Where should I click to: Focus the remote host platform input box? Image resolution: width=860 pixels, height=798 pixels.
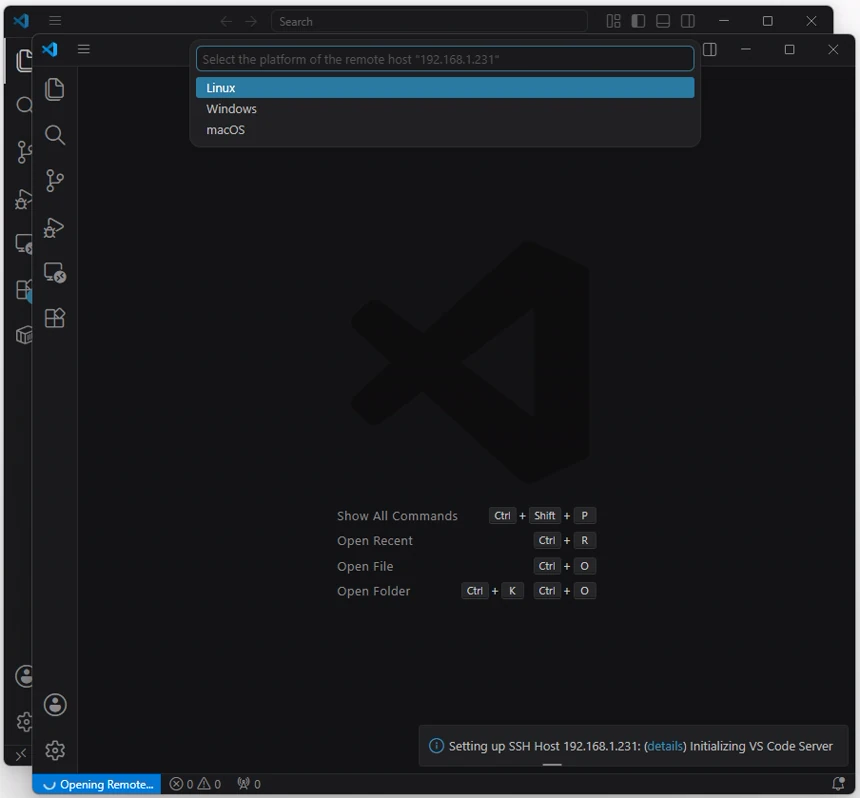click(445, 59)
